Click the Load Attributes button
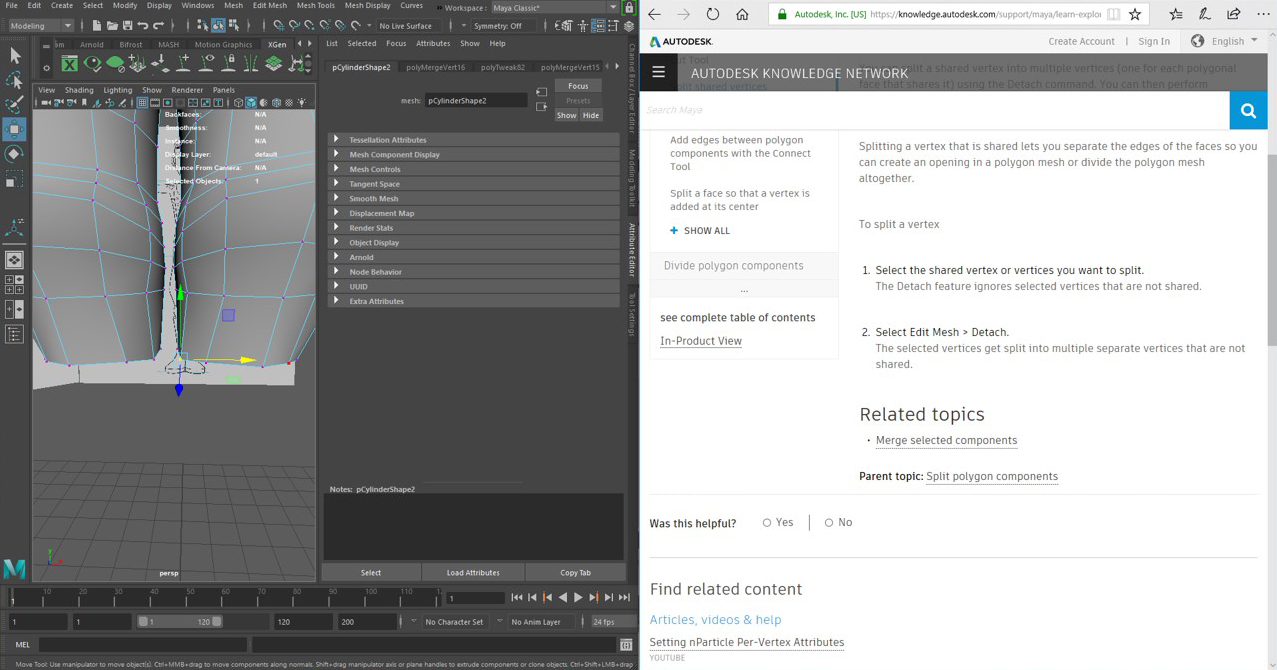1277x670 pixels. pos(473,573)
